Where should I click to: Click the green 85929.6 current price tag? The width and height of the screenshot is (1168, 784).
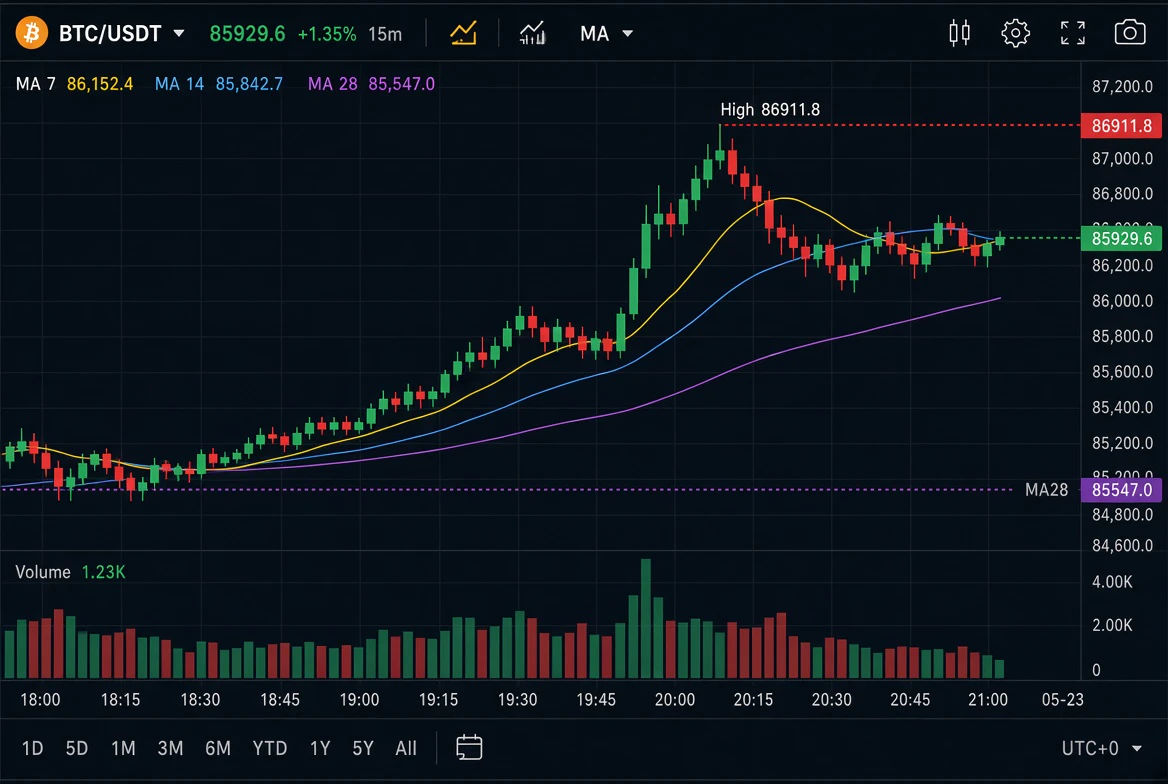click(1121, 238)
